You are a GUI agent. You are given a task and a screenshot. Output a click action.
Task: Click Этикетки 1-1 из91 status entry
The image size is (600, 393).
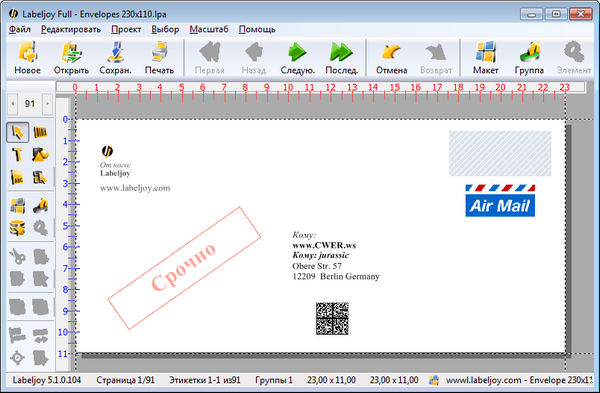205,380
